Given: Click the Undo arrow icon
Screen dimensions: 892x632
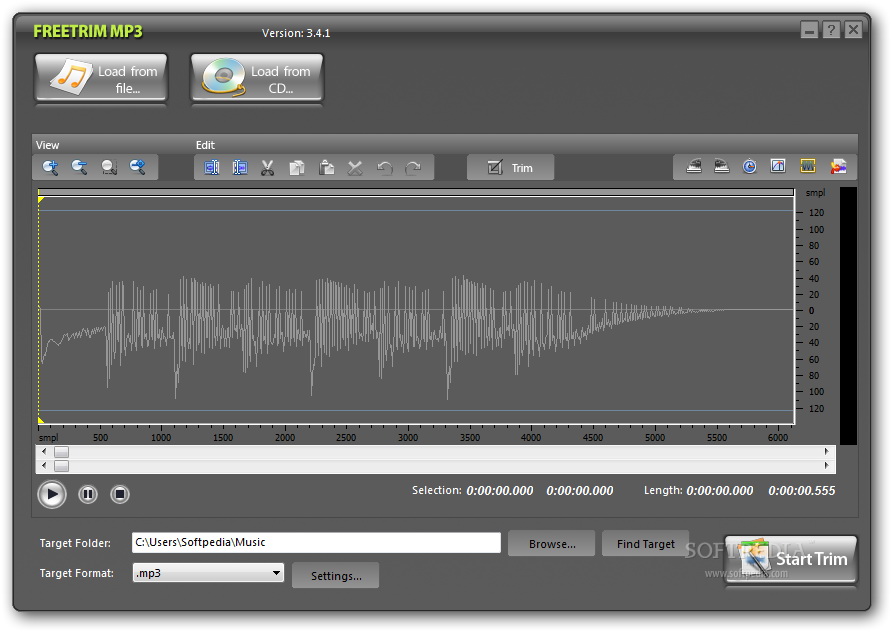Looking at the screenshot, I should click(x=384, y=168).
